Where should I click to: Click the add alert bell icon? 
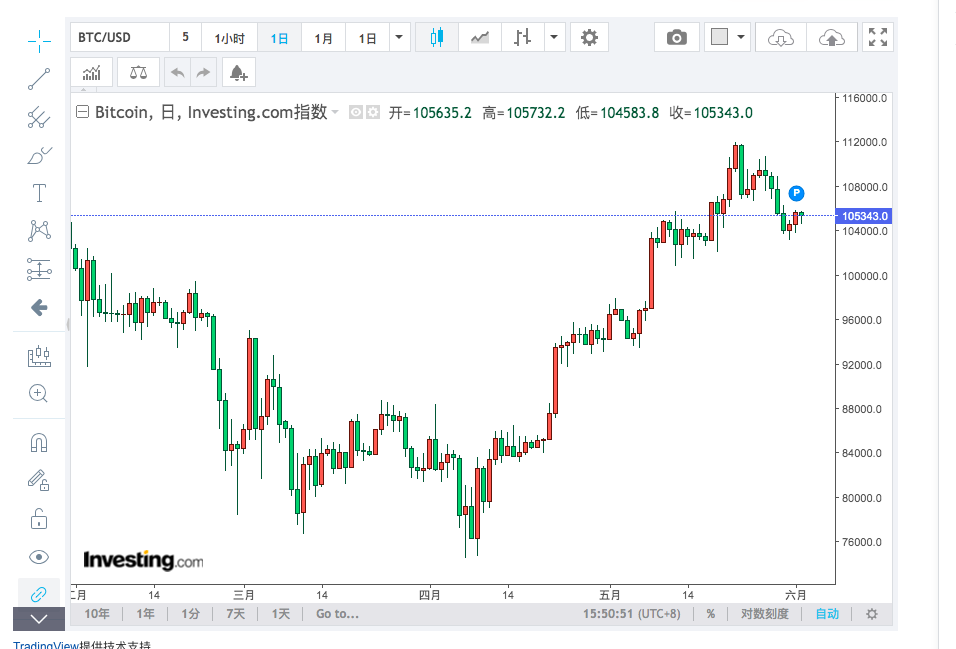pos(238,73)
